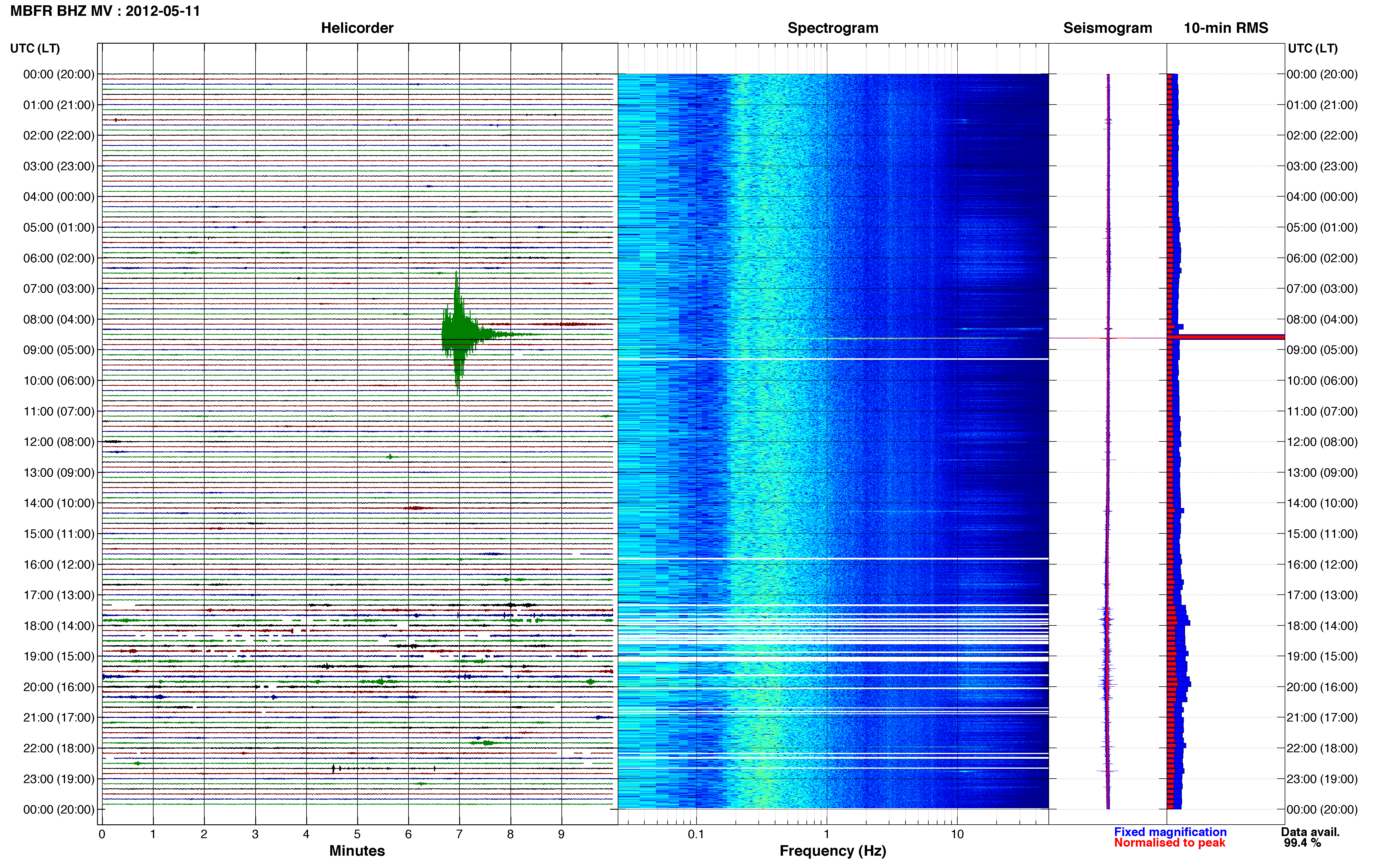Click the left 00:00 (20:00) top time label
1389x868 pixels.
click(59, 74)
